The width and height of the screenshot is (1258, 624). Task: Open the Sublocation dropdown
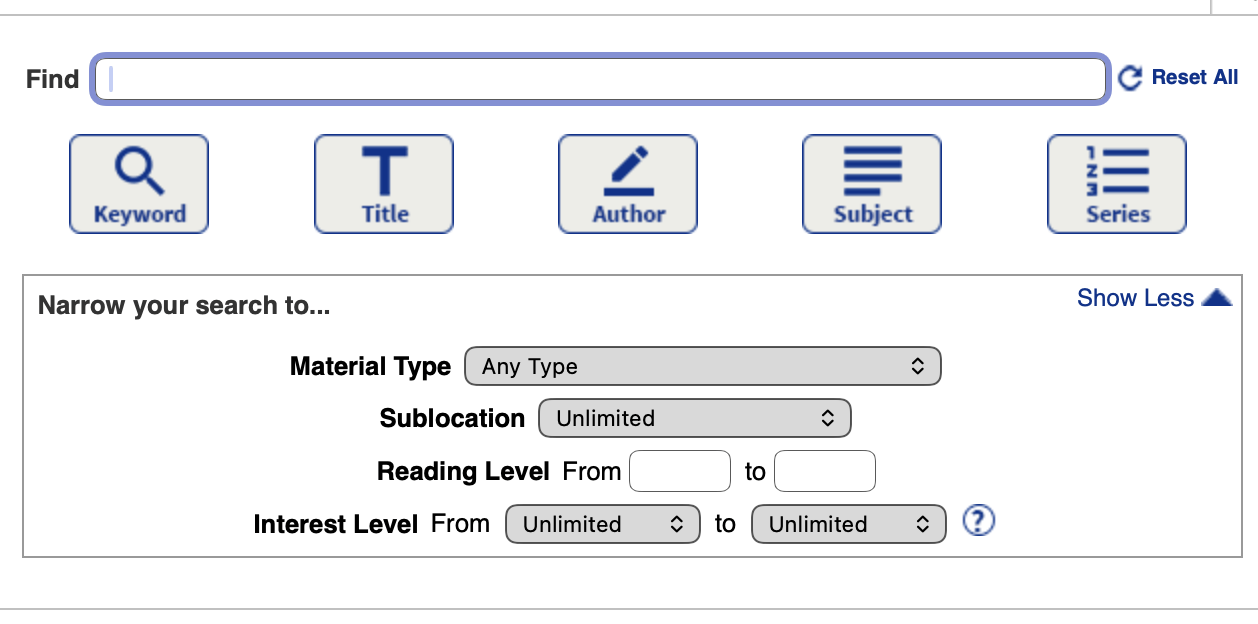point(694,418)
